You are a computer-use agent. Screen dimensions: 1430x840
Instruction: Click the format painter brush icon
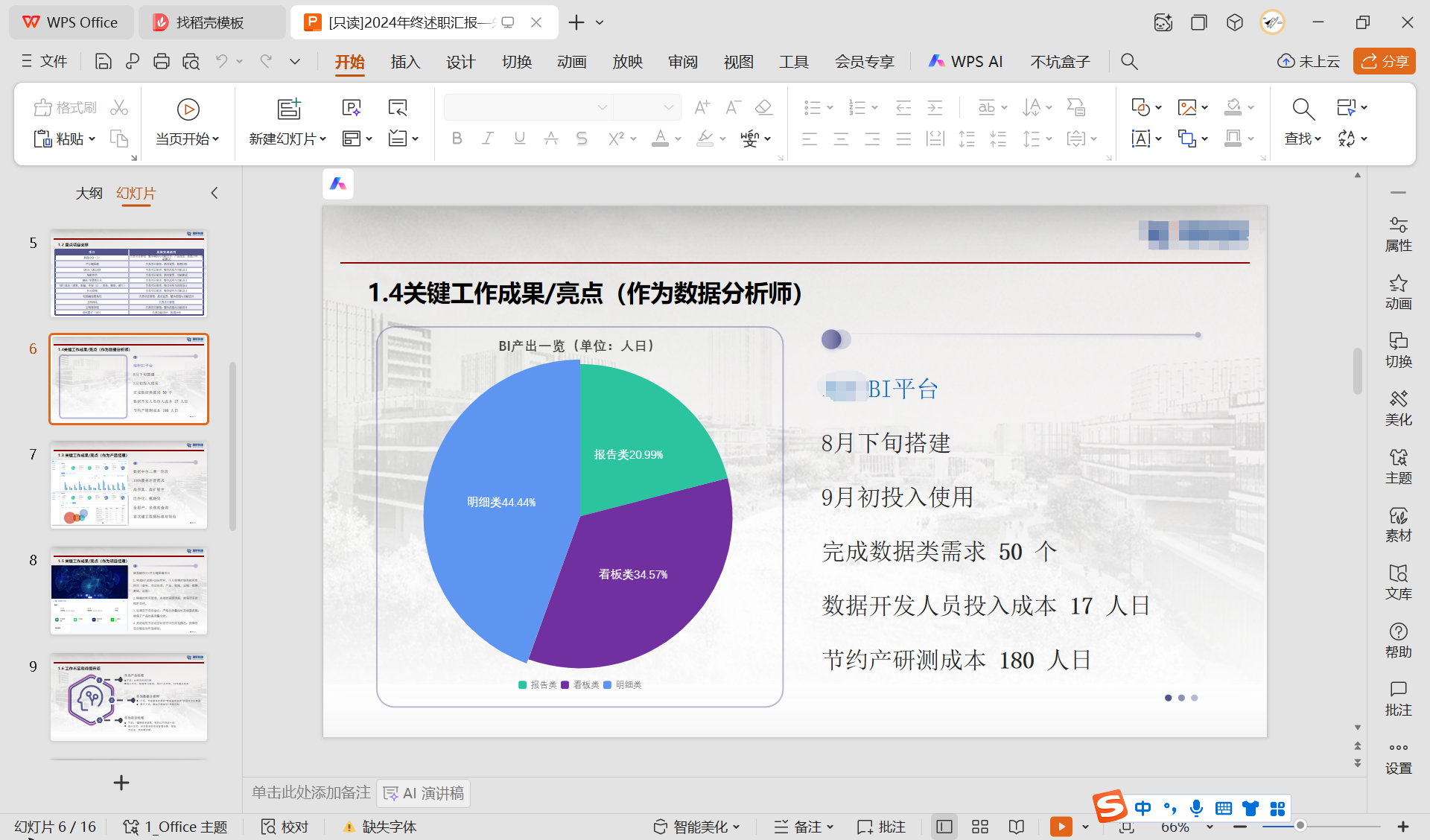pos(43,108)
